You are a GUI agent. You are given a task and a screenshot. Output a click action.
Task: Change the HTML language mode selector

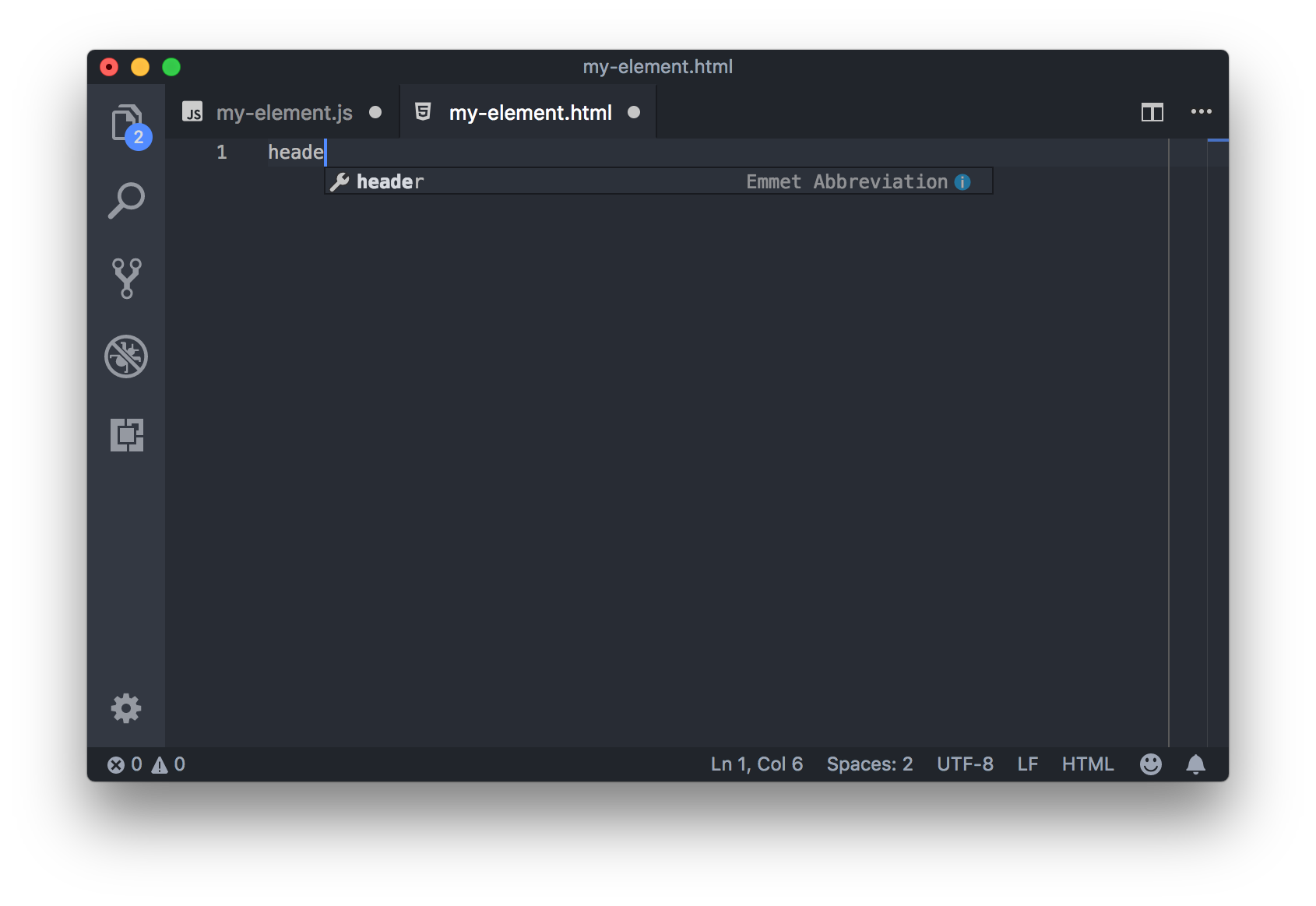coord(1087,764)
